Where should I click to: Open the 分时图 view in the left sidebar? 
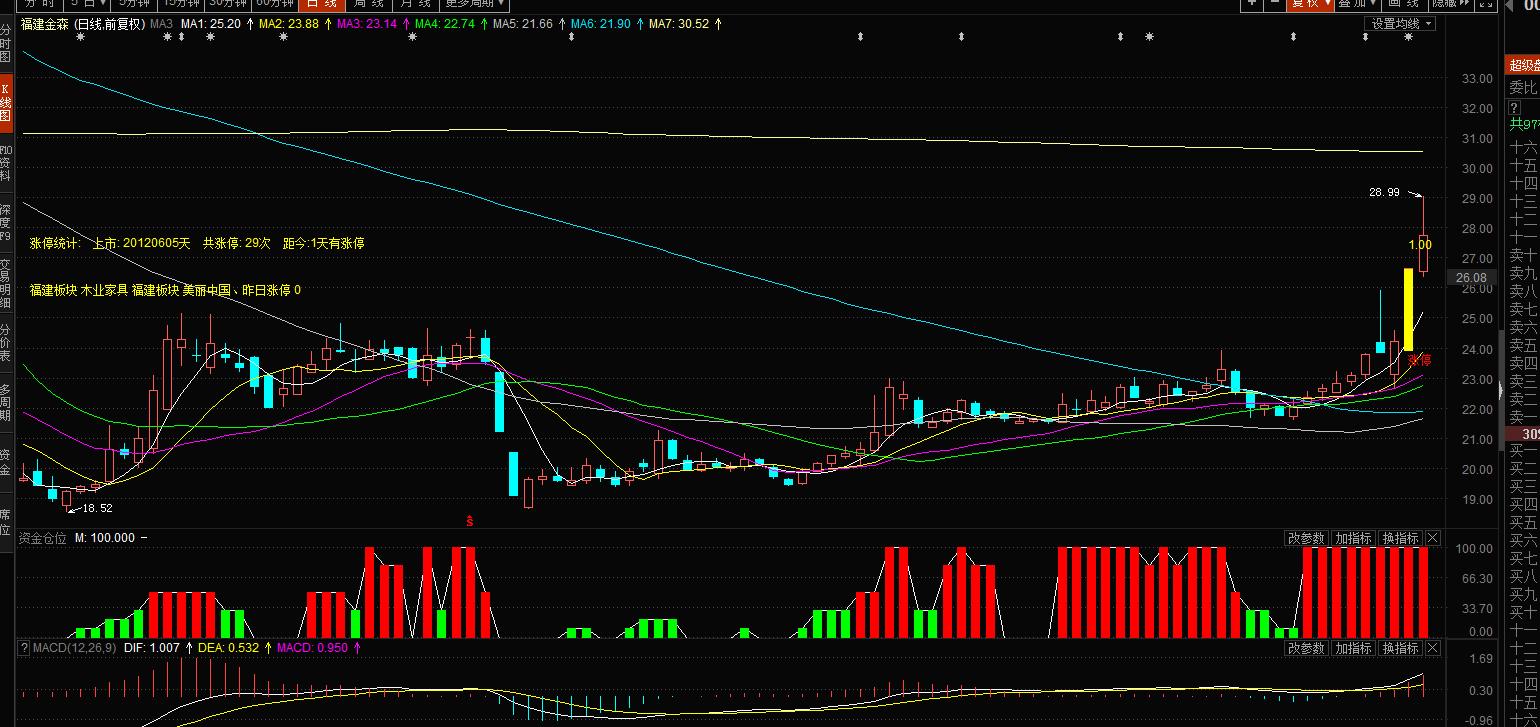pos(6,43)
